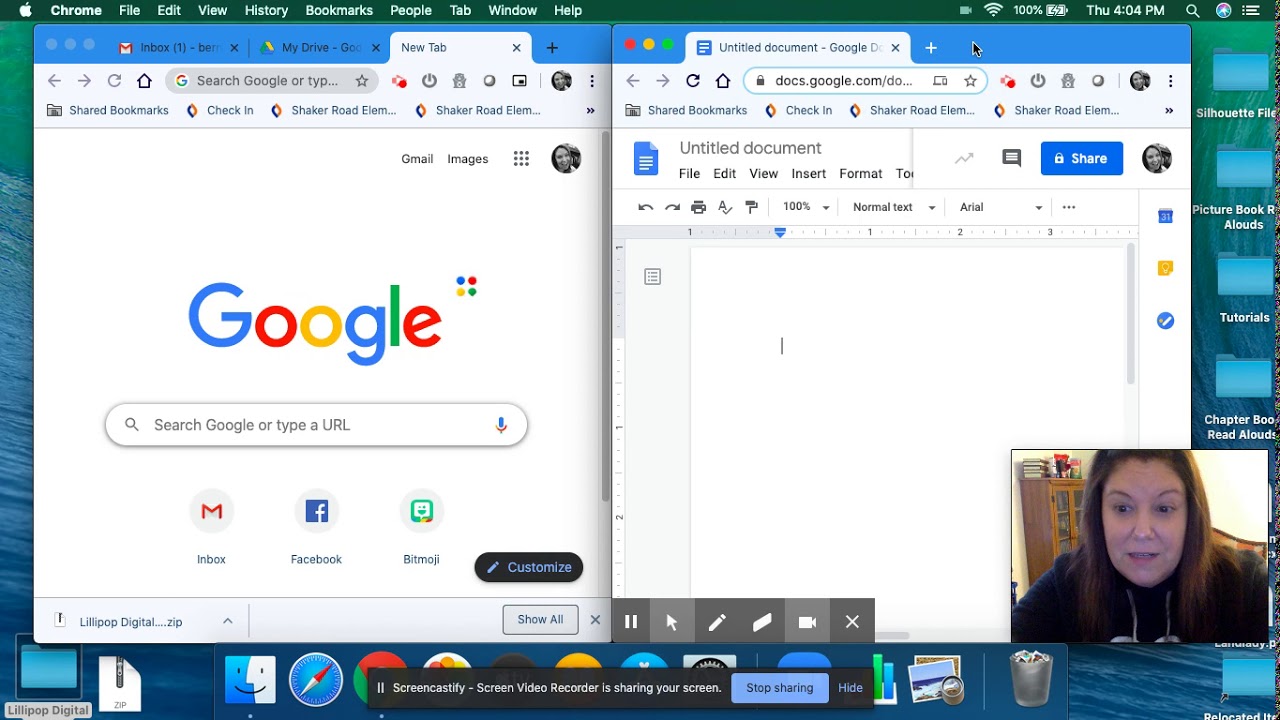The height and width of the screenshot is (720, 1280).
Task: Open the Gmail link on New Tab
Action: (x=417, y=159)
